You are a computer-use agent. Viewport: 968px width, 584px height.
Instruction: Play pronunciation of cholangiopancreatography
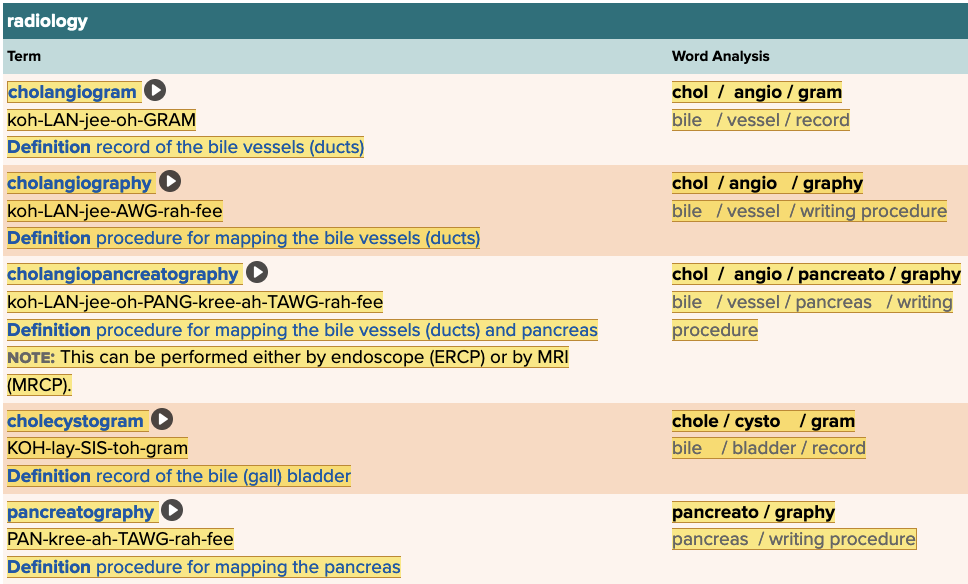click(x=257, y=273)
